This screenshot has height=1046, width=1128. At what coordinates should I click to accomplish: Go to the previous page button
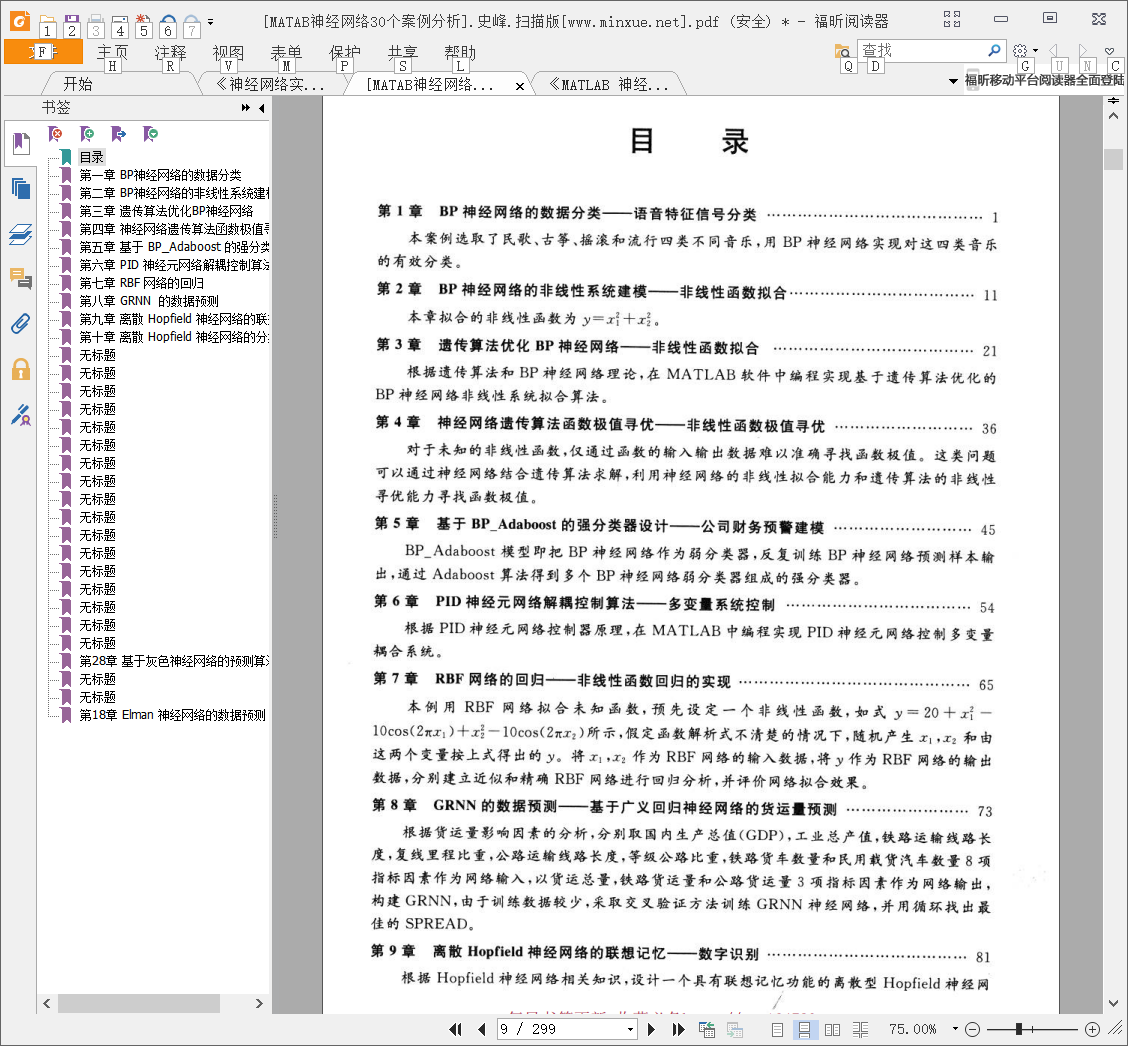pyautogui.click(x=481, y=1029)
